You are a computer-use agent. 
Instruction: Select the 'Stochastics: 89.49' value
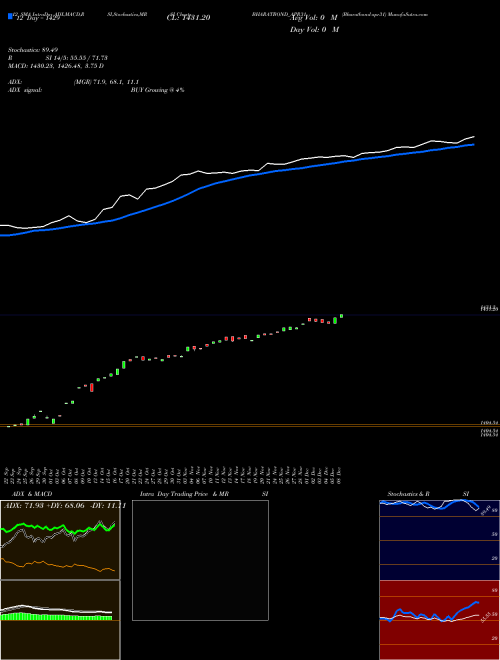click(33, 50)
